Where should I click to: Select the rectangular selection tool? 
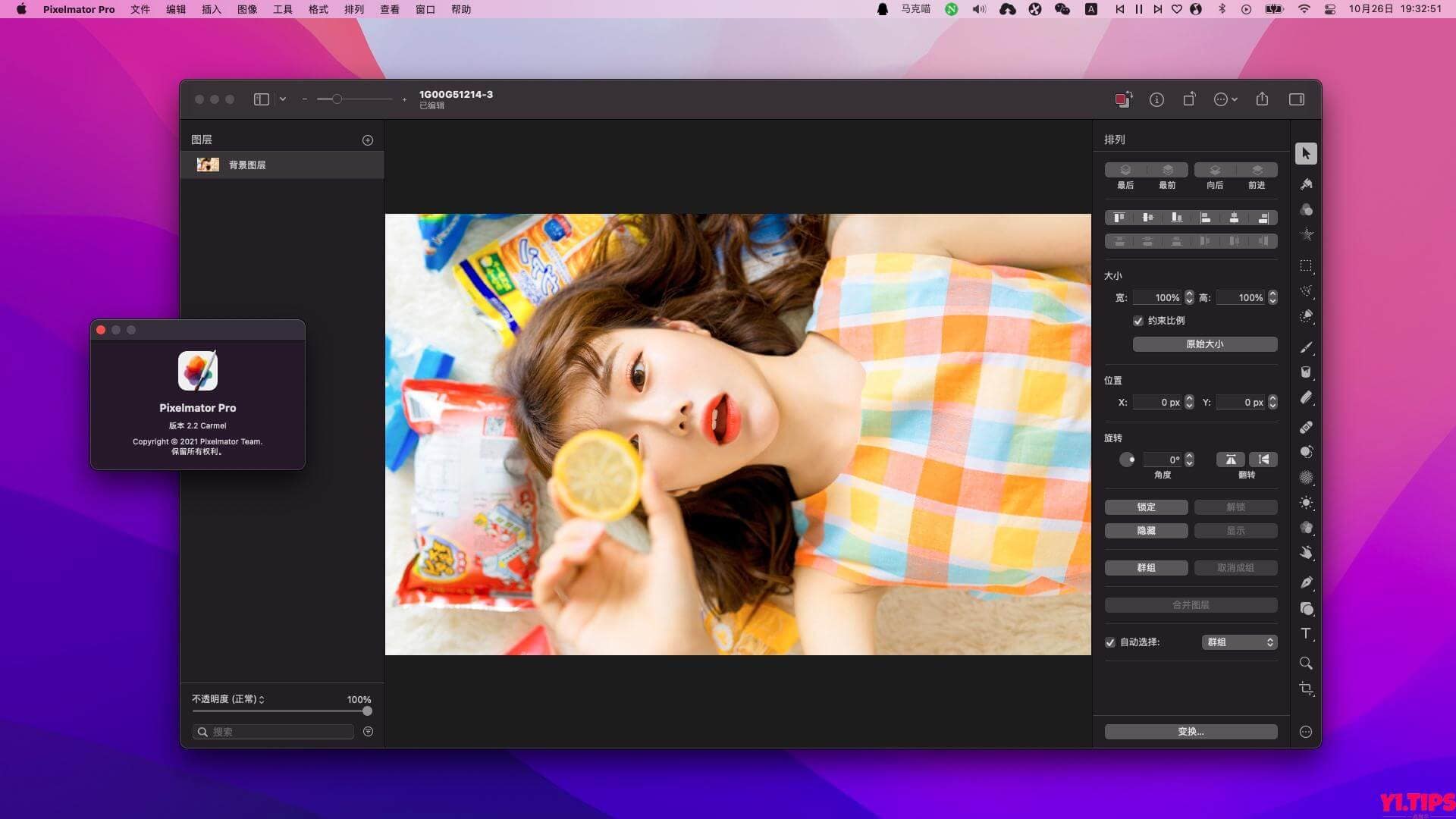pos(1307,266)
